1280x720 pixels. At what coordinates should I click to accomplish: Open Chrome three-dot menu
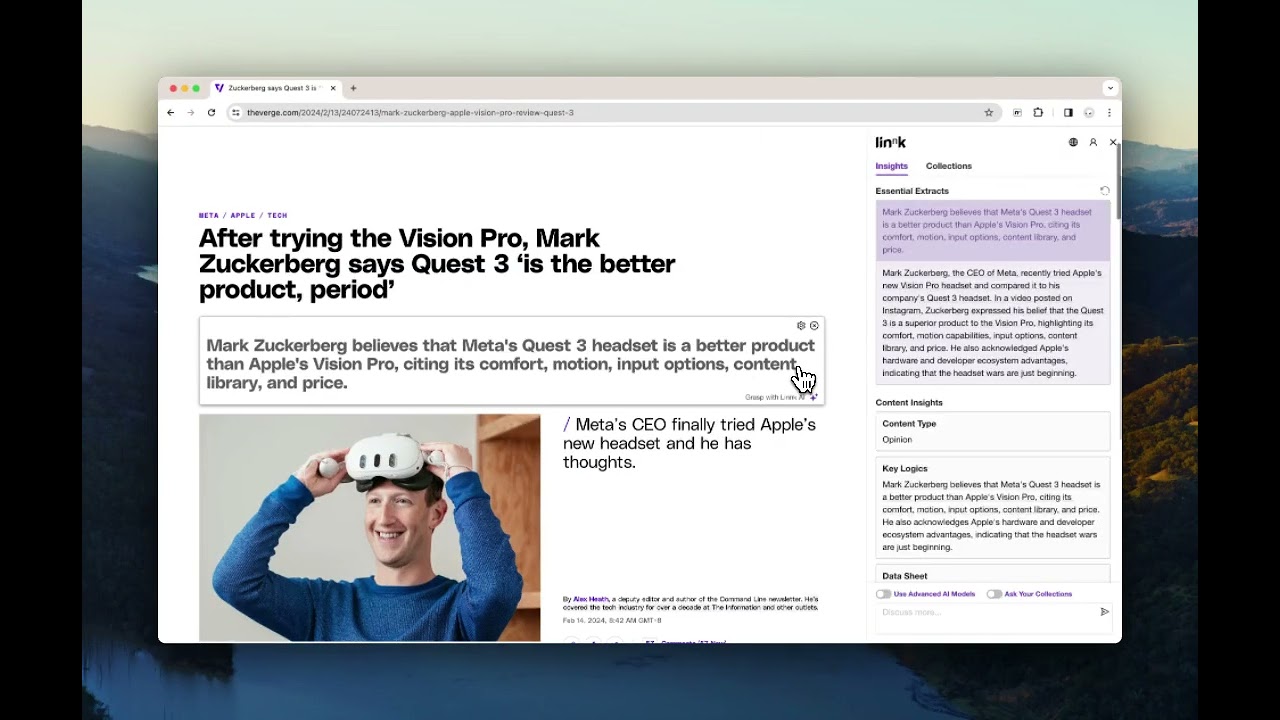[1109, 113]
